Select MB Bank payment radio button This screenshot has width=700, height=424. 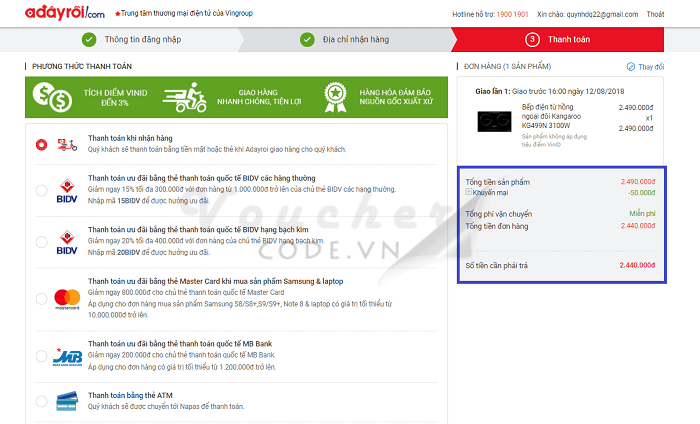42,356
